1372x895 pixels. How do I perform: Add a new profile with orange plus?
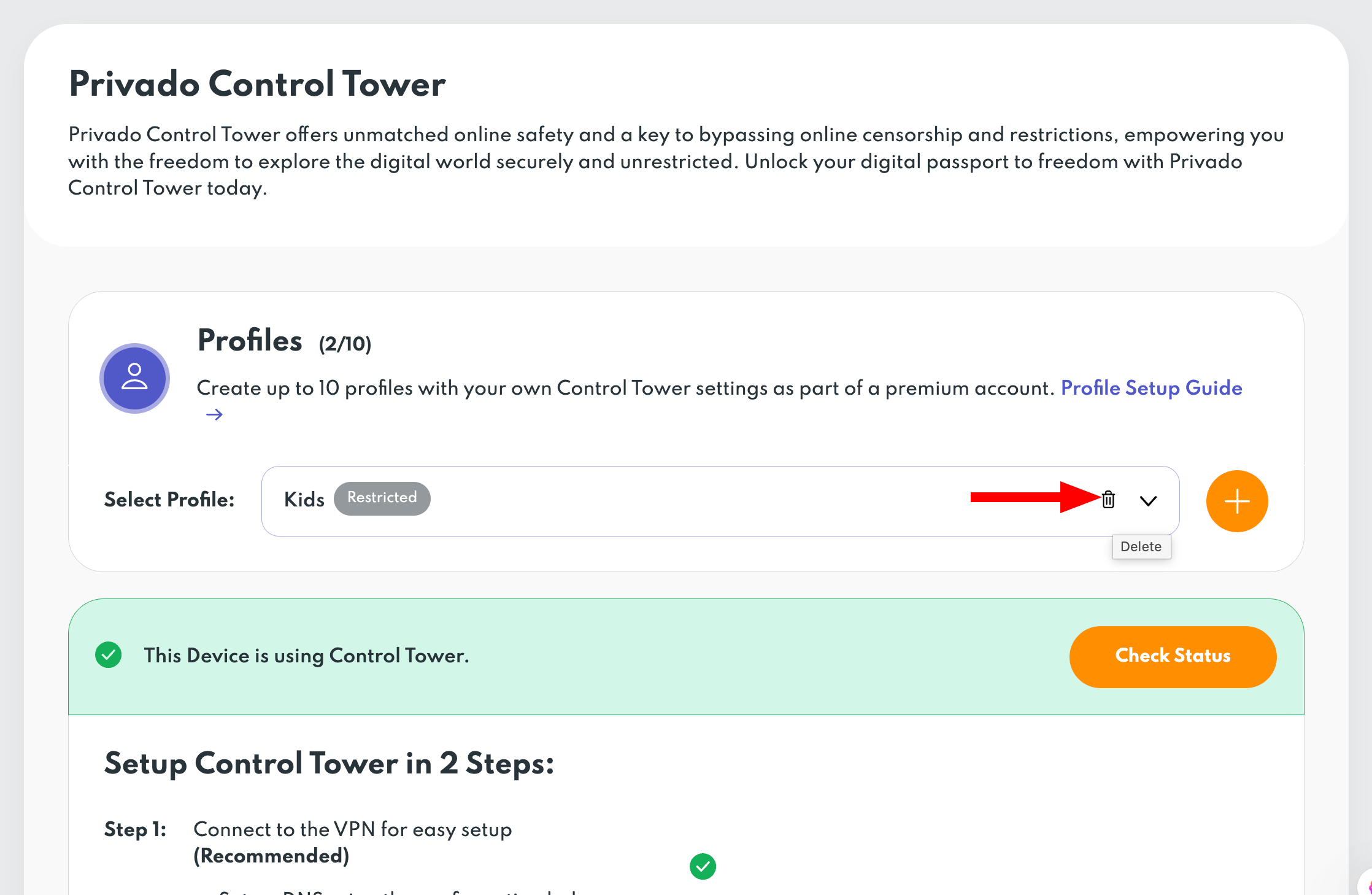pyautogui.click(x=1237, y=501)
